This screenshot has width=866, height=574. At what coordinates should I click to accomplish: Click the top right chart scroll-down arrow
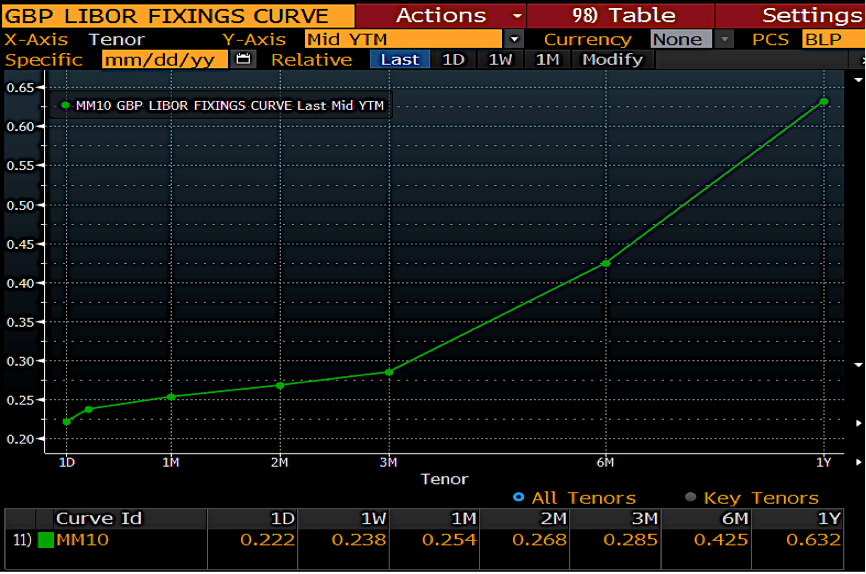[858, 80]
